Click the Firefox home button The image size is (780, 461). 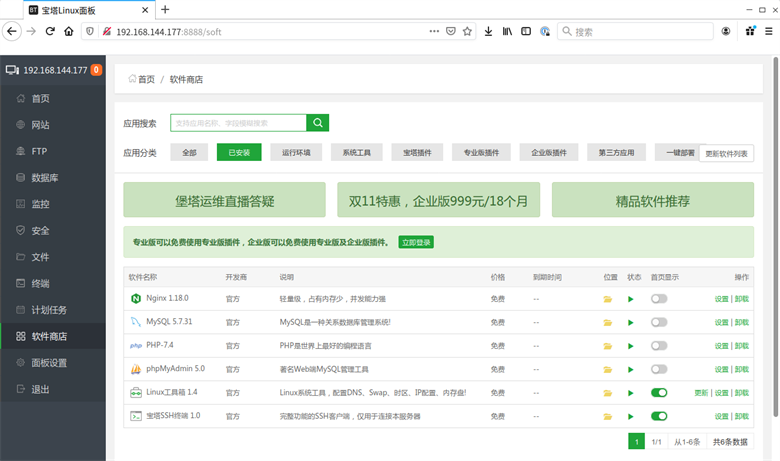click(x=69, y=31)
